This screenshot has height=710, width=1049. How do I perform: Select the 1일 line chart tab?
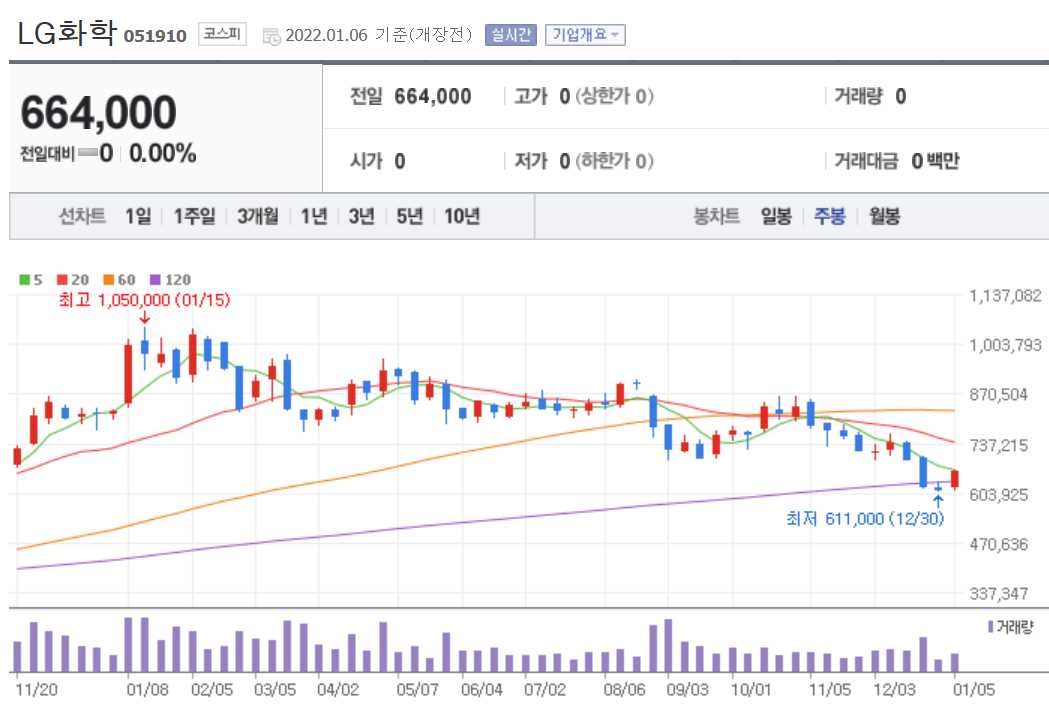(138, 216)
